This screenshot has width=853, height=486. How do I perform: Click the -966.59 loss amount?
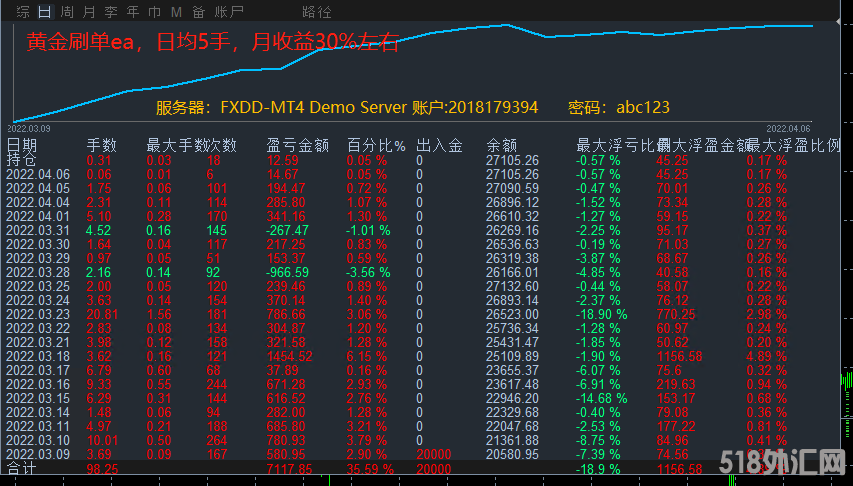[x=287, y=272]
